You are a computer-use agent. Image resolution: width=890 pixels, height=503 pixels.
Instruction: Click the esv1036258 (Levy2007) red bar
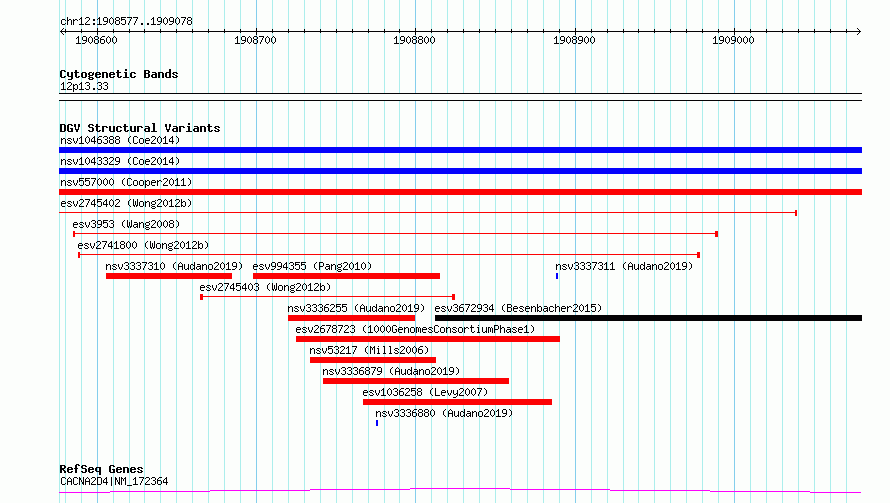pyautogui.click(x=457, y=402)
